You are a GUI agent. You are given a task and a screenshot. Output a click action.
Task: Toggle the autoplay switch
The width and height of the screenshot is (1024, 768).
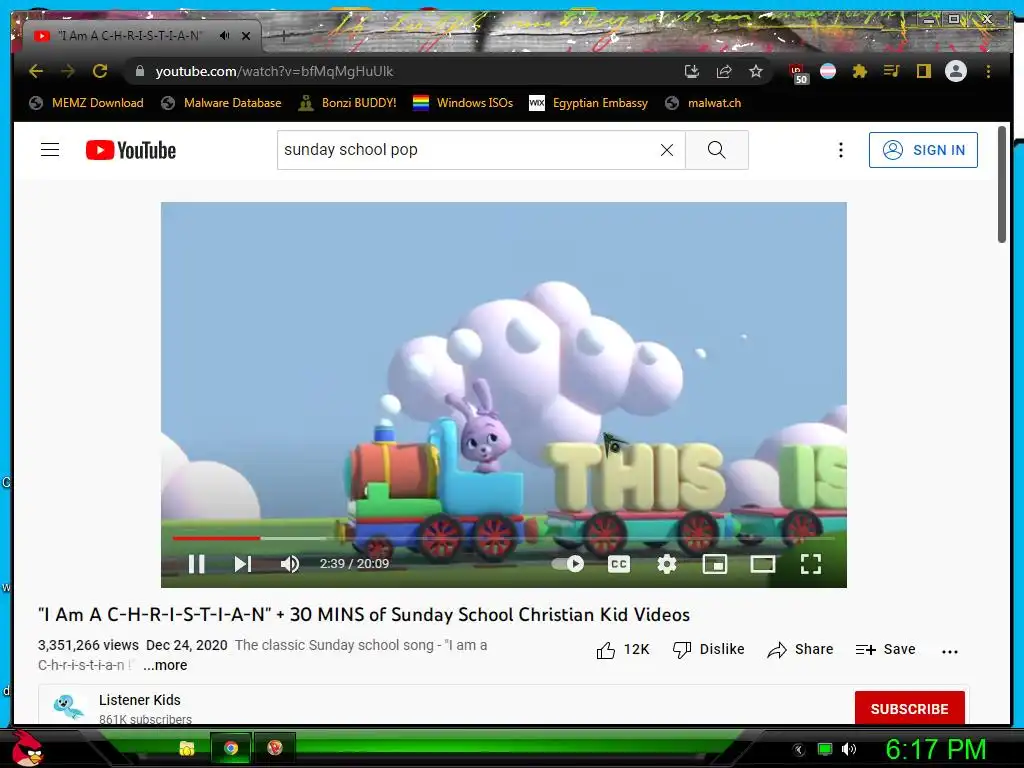pyautogui.click(x=568, y=564)
